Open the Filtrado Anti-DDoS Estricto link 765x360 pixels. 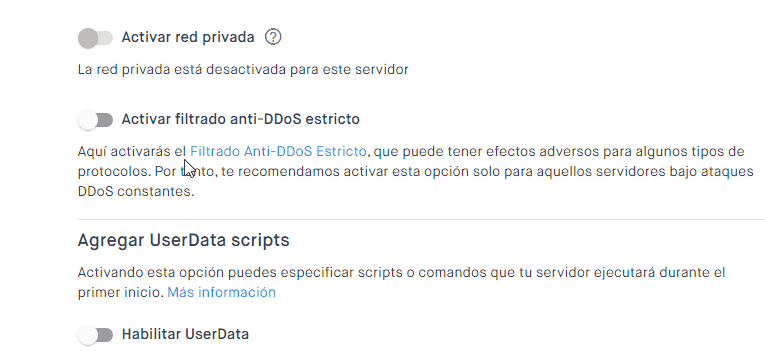(x=278, y=152)
